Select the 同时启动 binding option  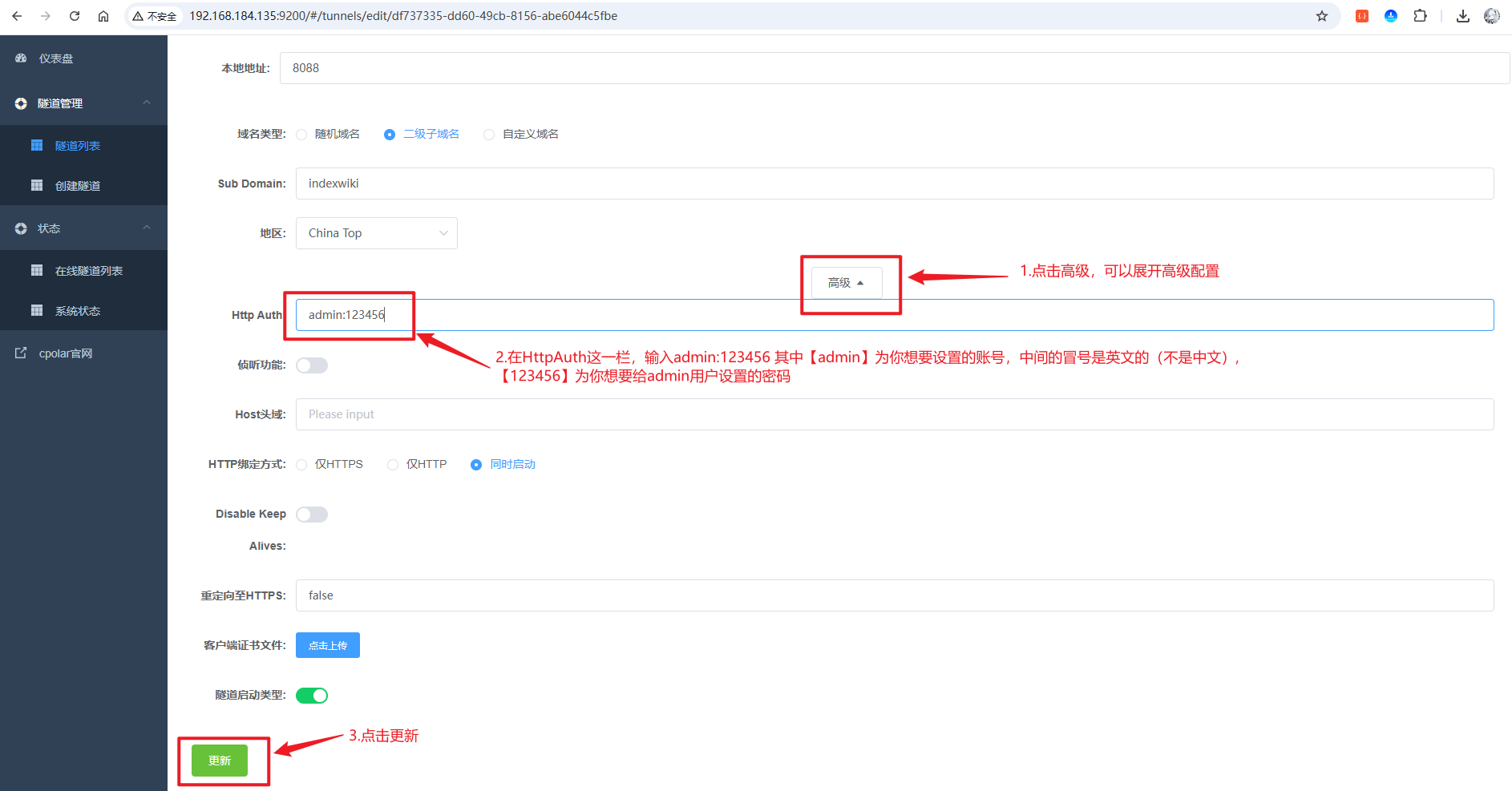click(476, 465)
